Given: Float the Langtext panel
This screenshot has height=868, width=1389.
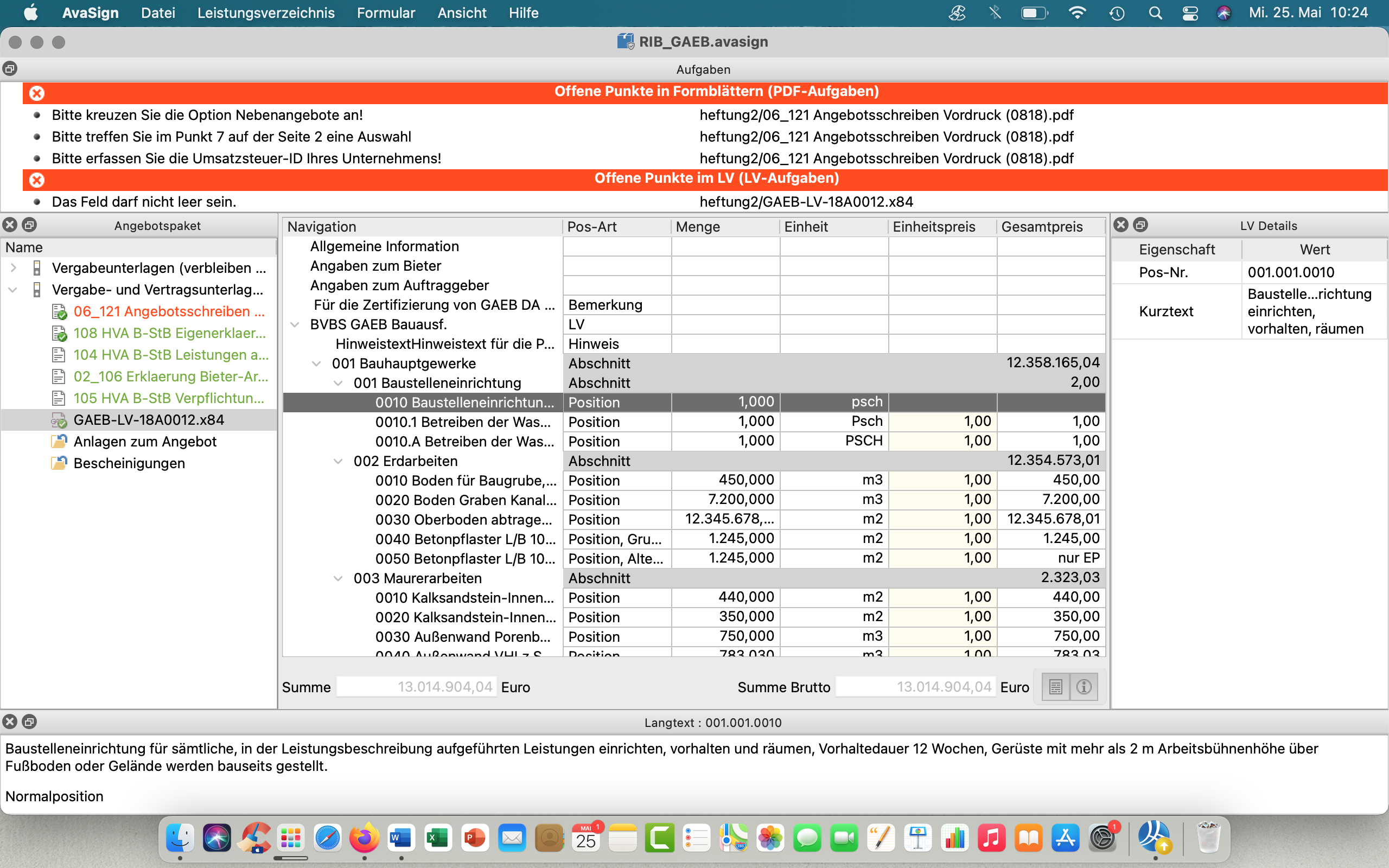Looking at the screenshot, I should [29, 722].
